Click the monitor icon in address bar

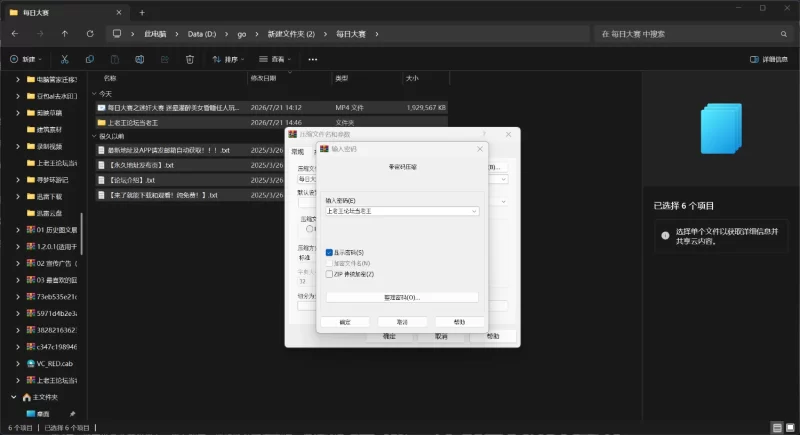click(117, 34)
